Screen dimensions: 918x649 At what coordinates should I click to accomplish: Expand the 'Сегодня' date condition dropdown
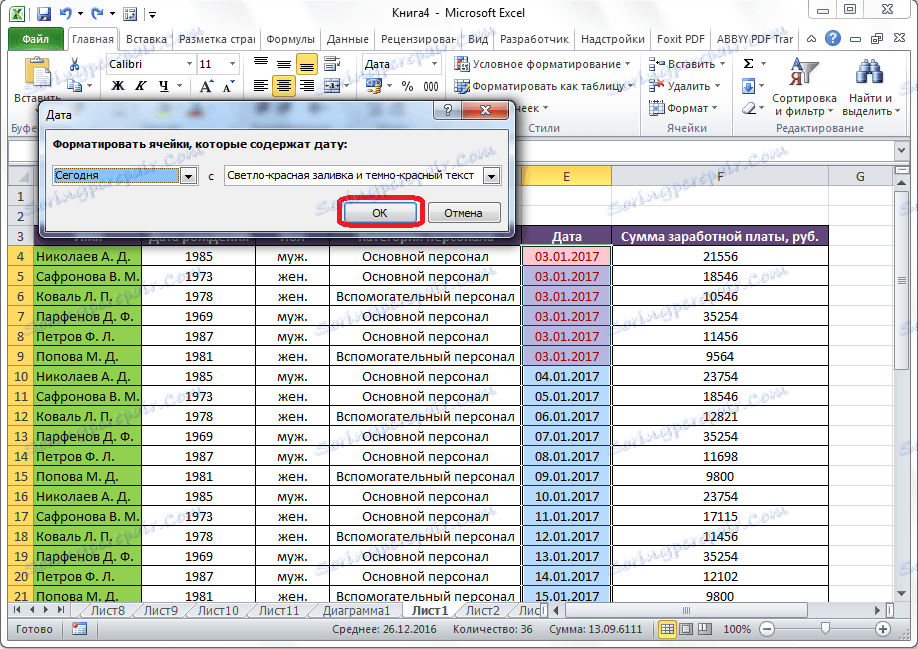tap(188, 176)
